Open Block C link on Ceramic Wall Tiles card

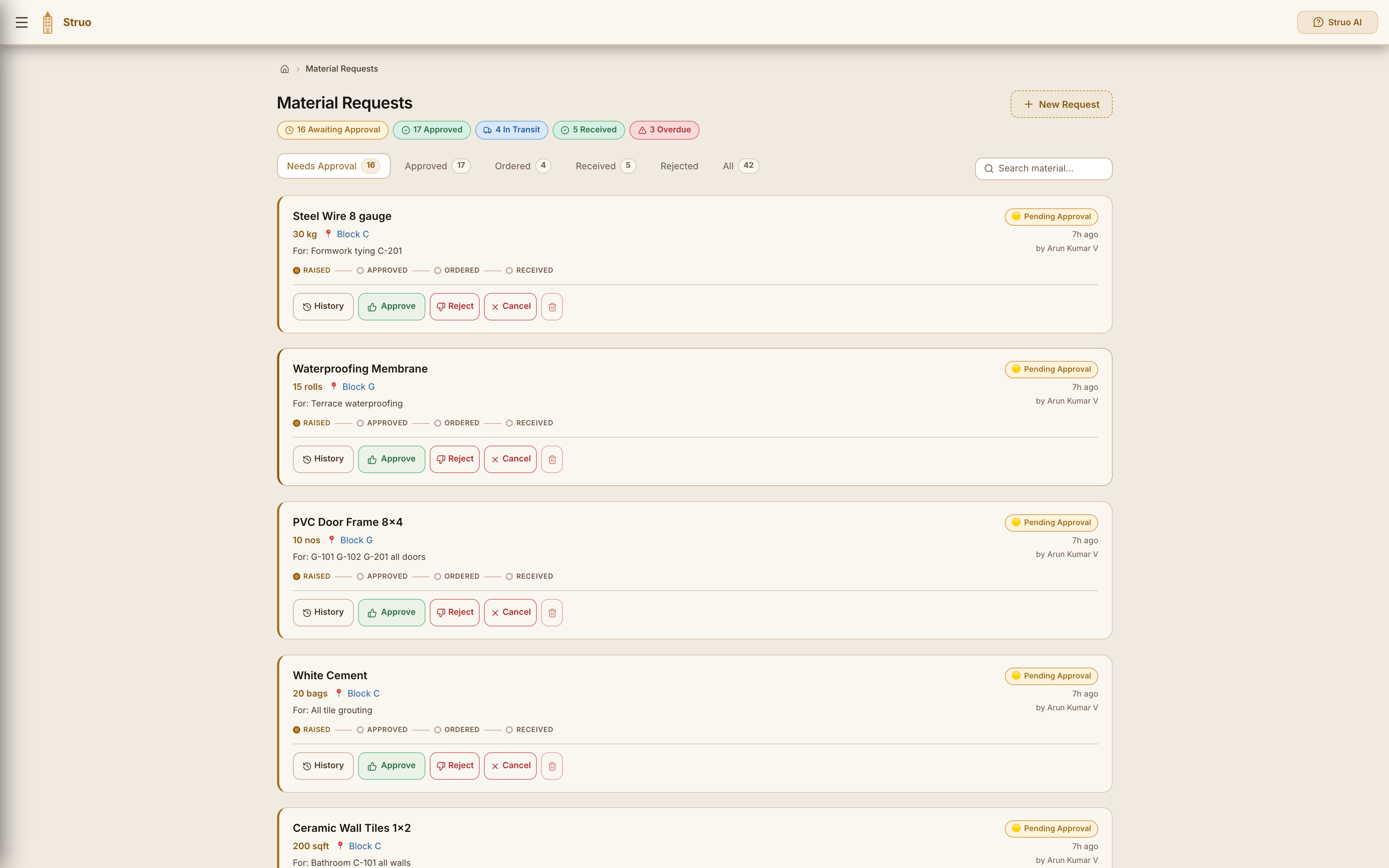(x=365, y=846)
